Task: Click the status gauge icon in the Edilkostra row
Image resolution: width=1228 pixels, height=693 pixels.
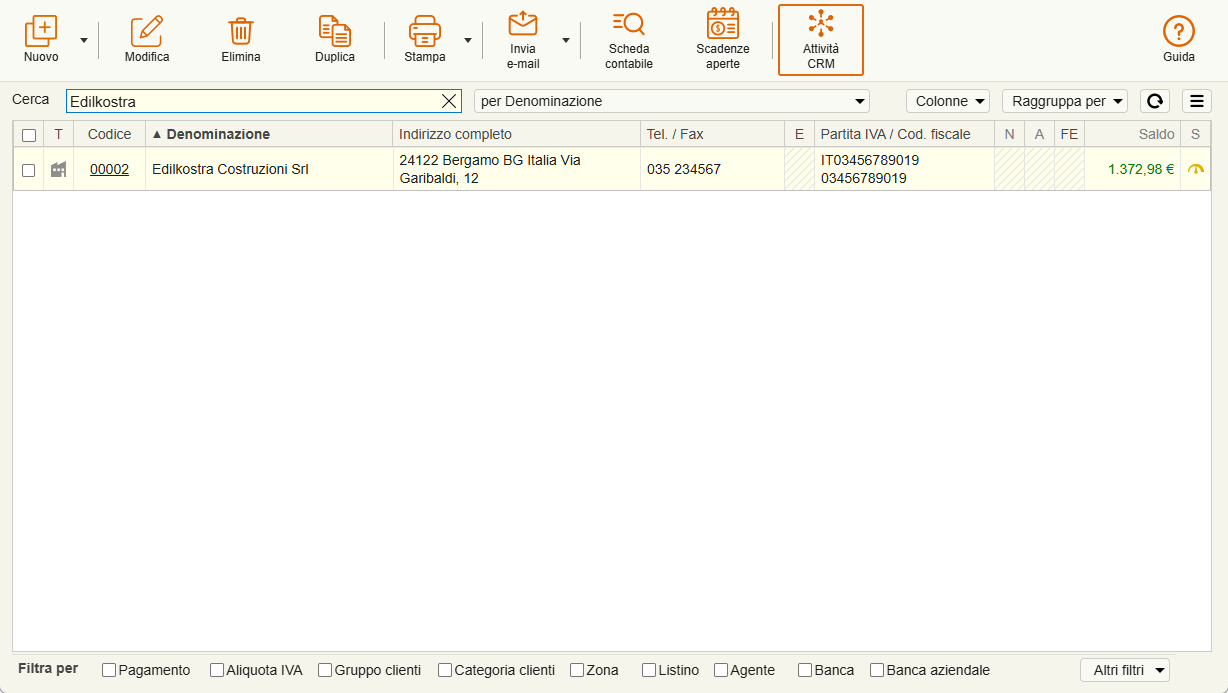Action: pos(1196,169)
